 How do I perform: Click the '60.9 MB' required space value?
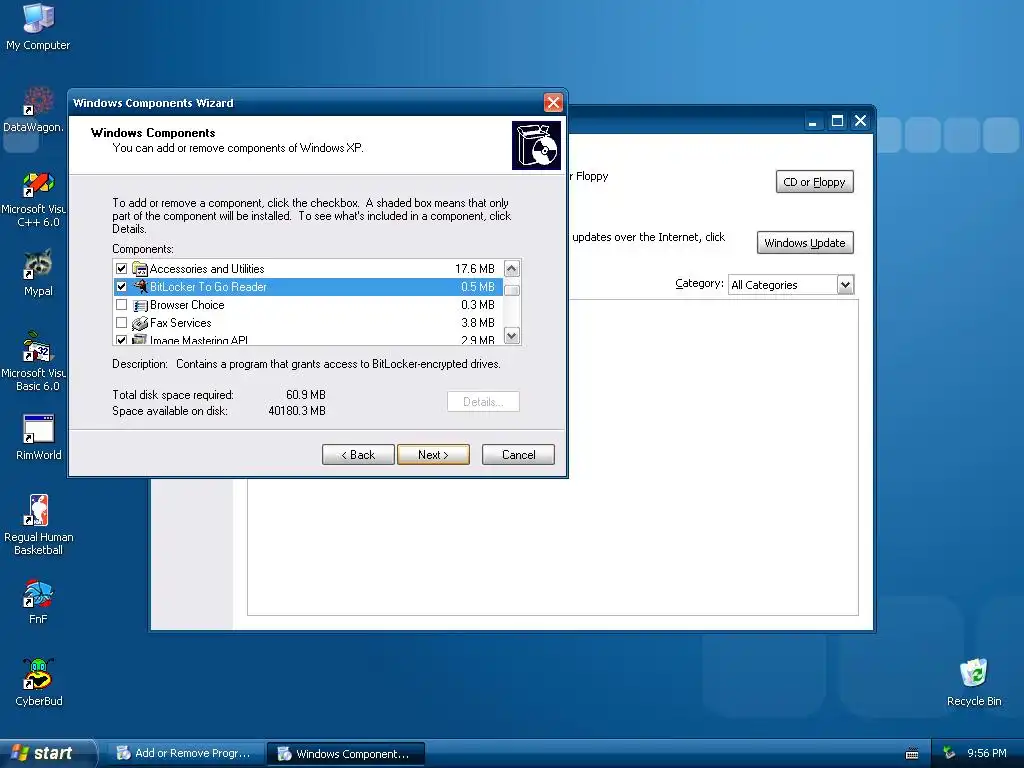(x=306, y=394)
